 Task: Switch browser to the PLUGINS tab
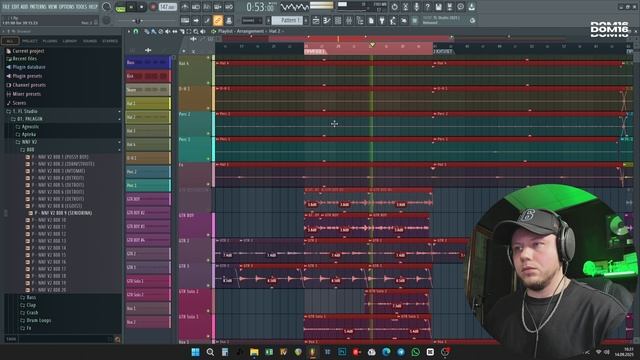[x=50, y=41]
